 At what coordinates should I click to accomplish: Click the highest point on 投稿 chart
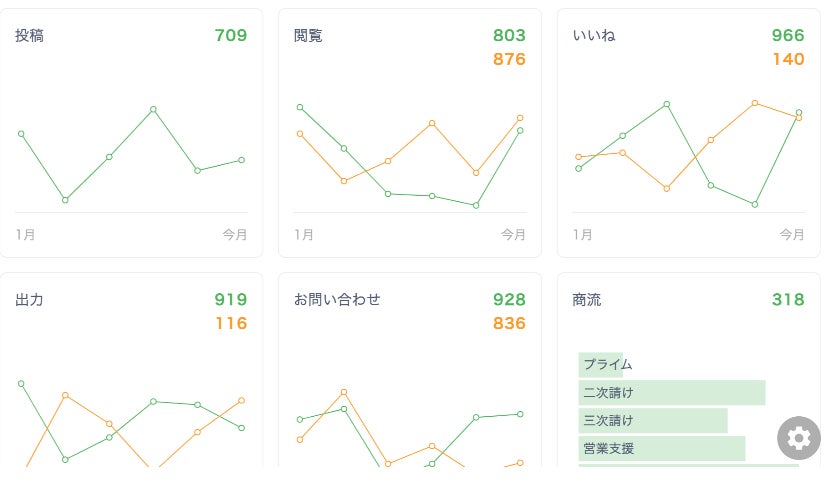coord(153,109)
